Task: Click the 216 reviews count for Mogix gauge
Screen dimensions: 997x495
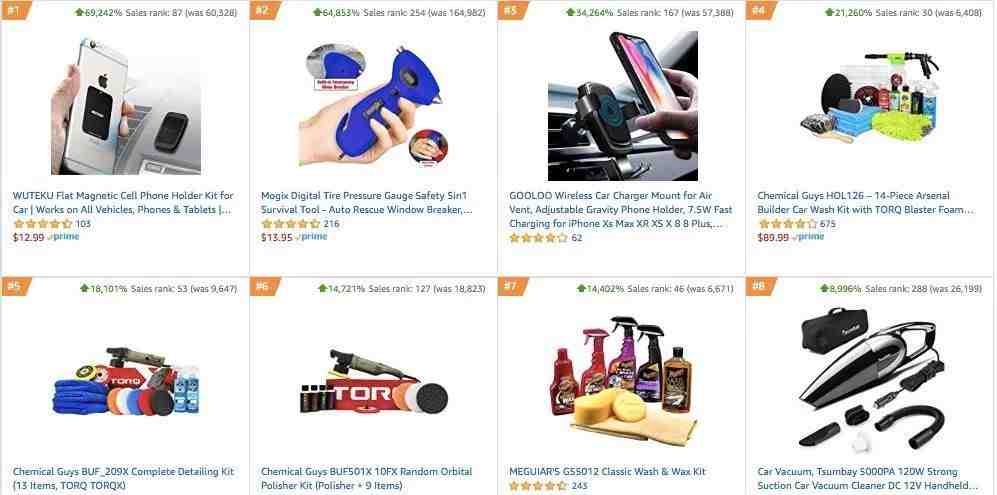Action: pyautogui.click(x=331, y=224)
